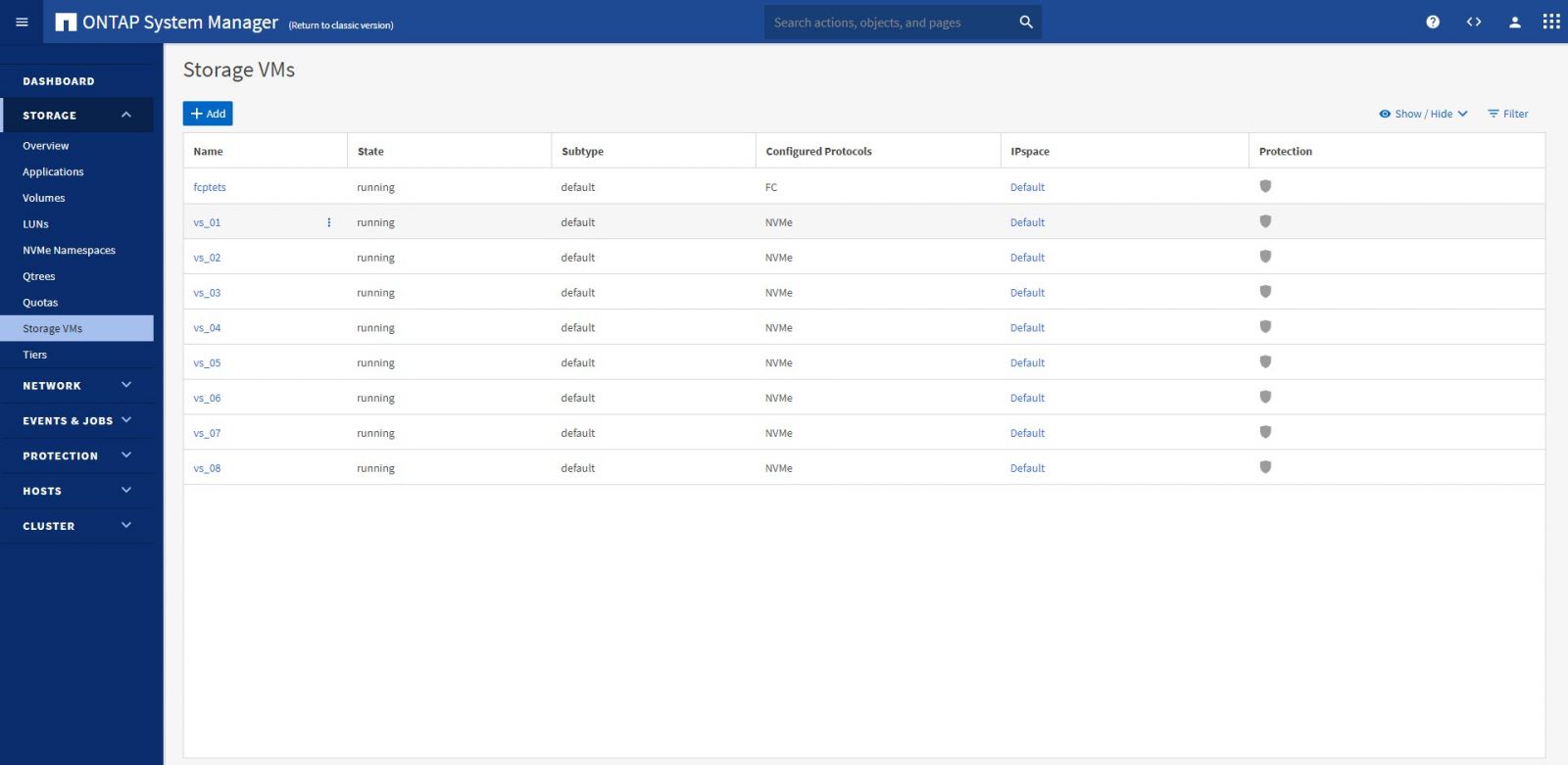Click the Filter button
The height and width of the screenshot is (765, 1568).
(x=1508, y=114)
